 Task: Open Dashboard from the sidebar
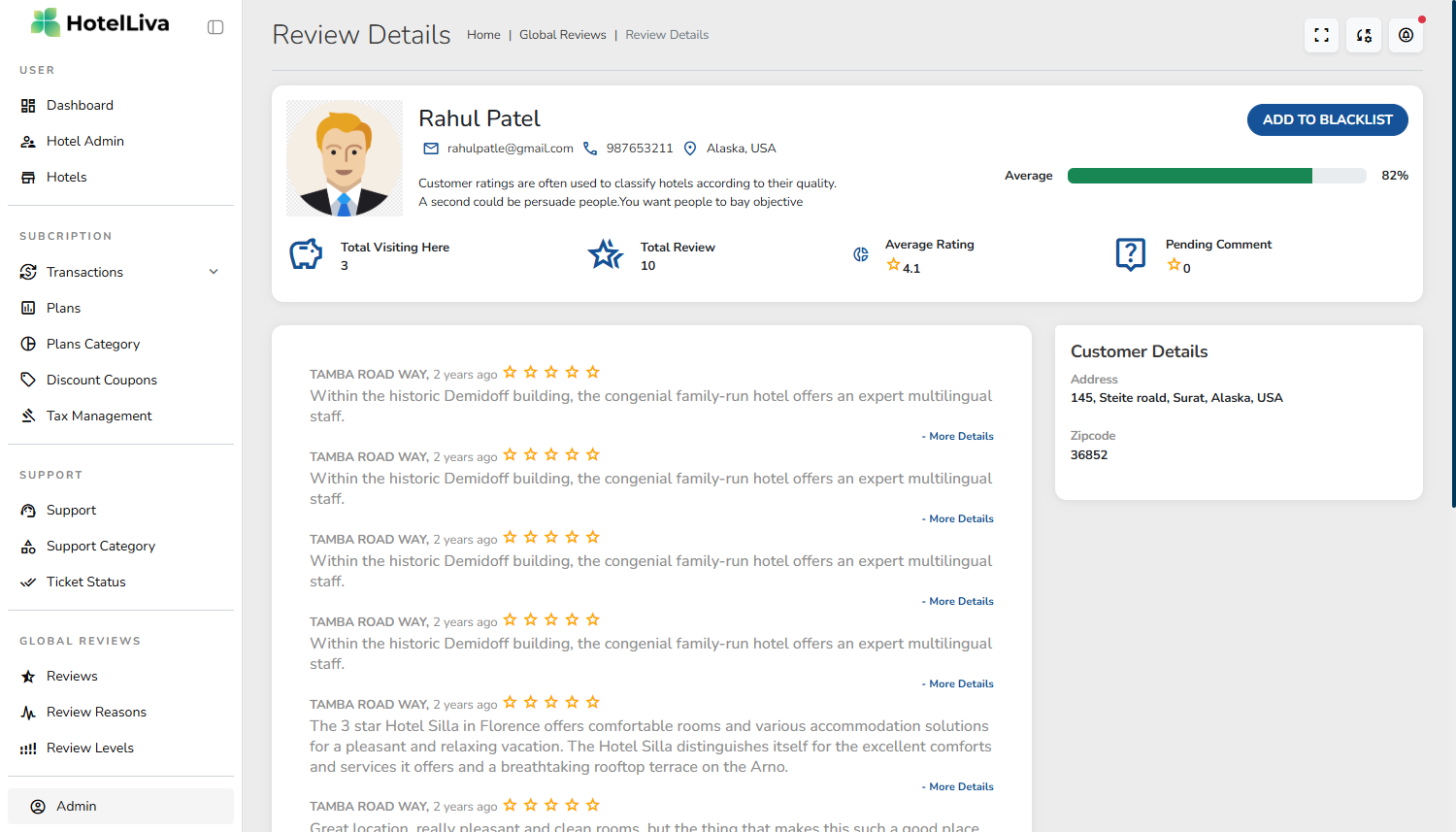(80, 105)
